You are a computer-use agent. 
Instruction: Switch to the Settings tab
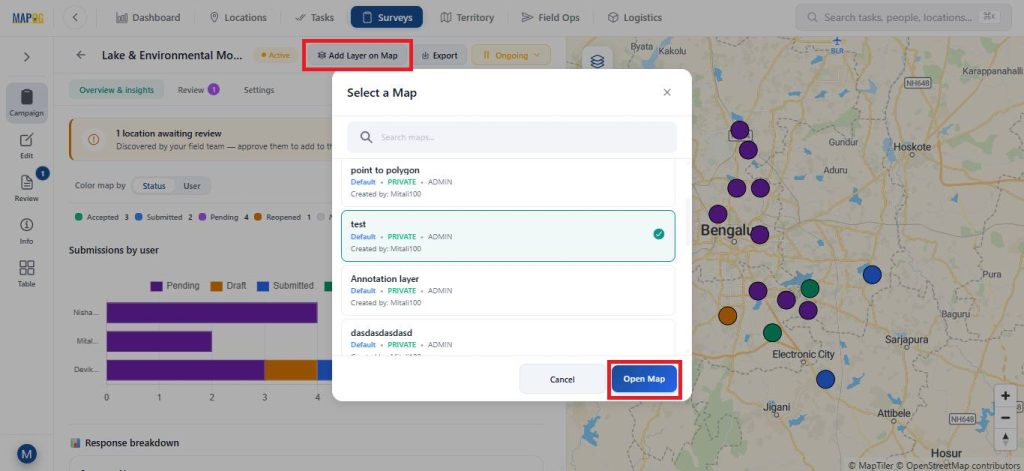pos(259,90)
